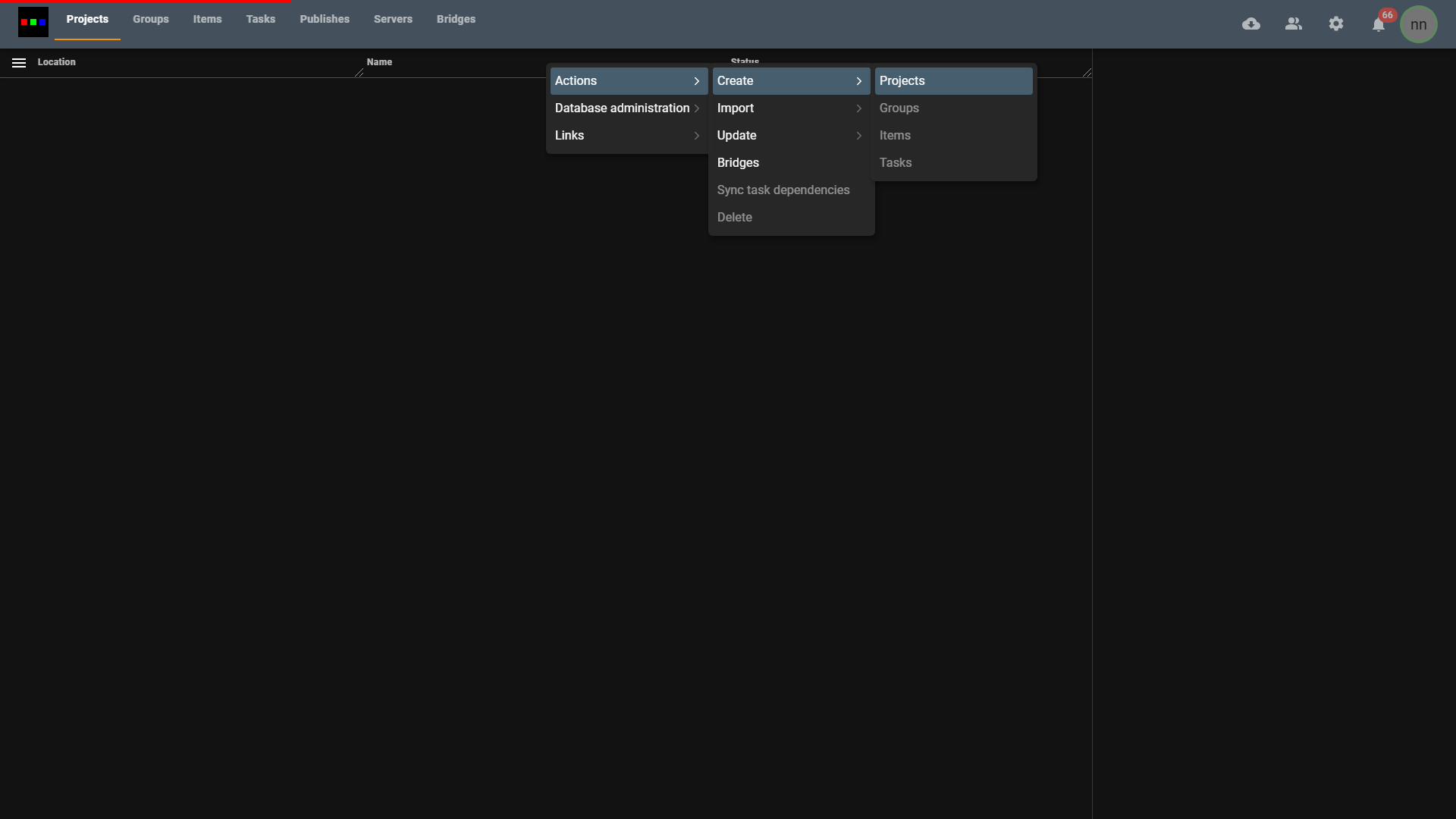Click the RGB squares application logo
Image resolution: width=1456 pixels, height=819 pixels.
point(32,21)
